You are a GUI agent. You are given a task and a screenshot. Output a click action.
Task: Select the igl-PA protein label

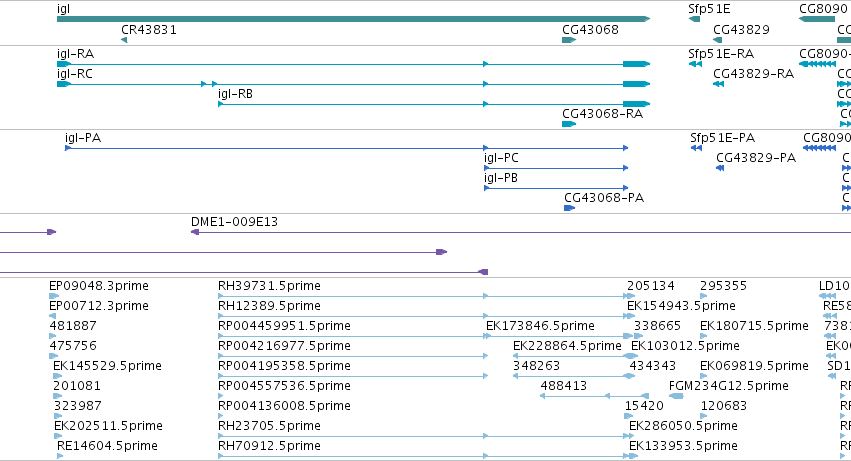[83, 138]
